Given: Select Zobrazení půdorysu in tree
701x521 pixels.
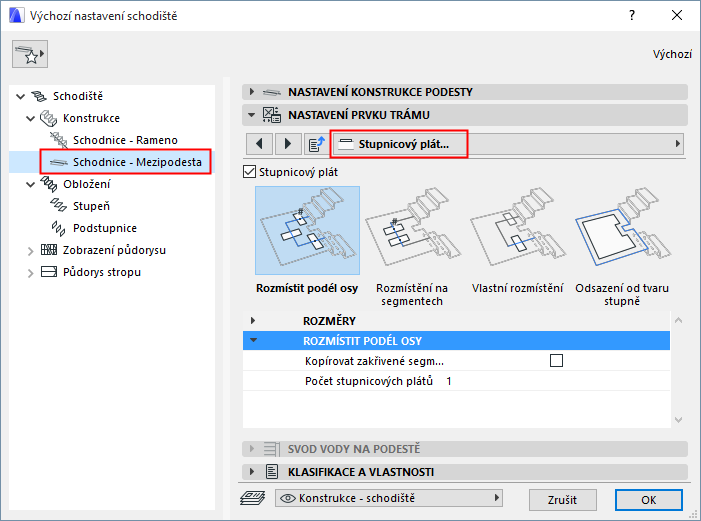Looking at the screenshot, I should tap(114, 250).
